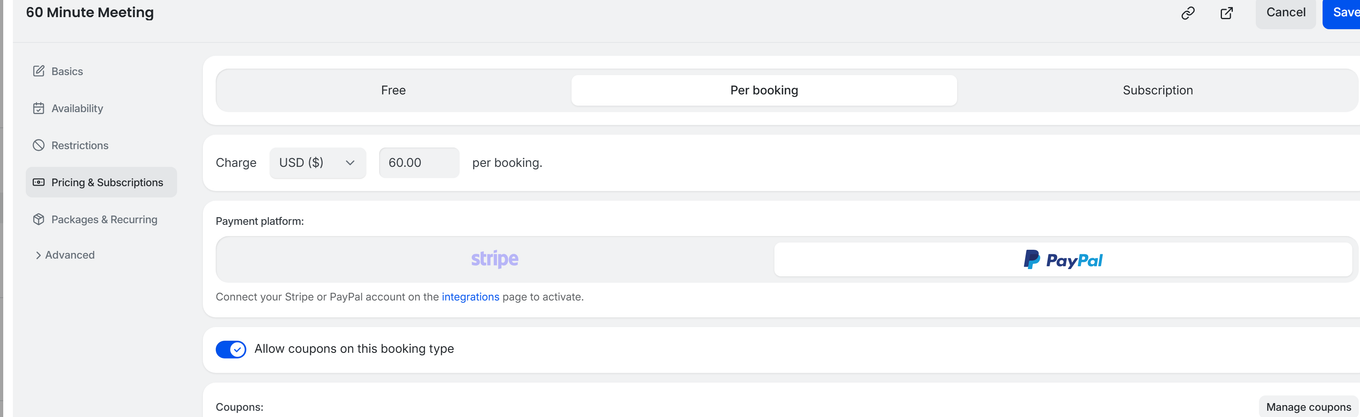Viewport: 1360px width, 417px height.
Task: Click the Cancel button
Action: tap(1286, 13)
